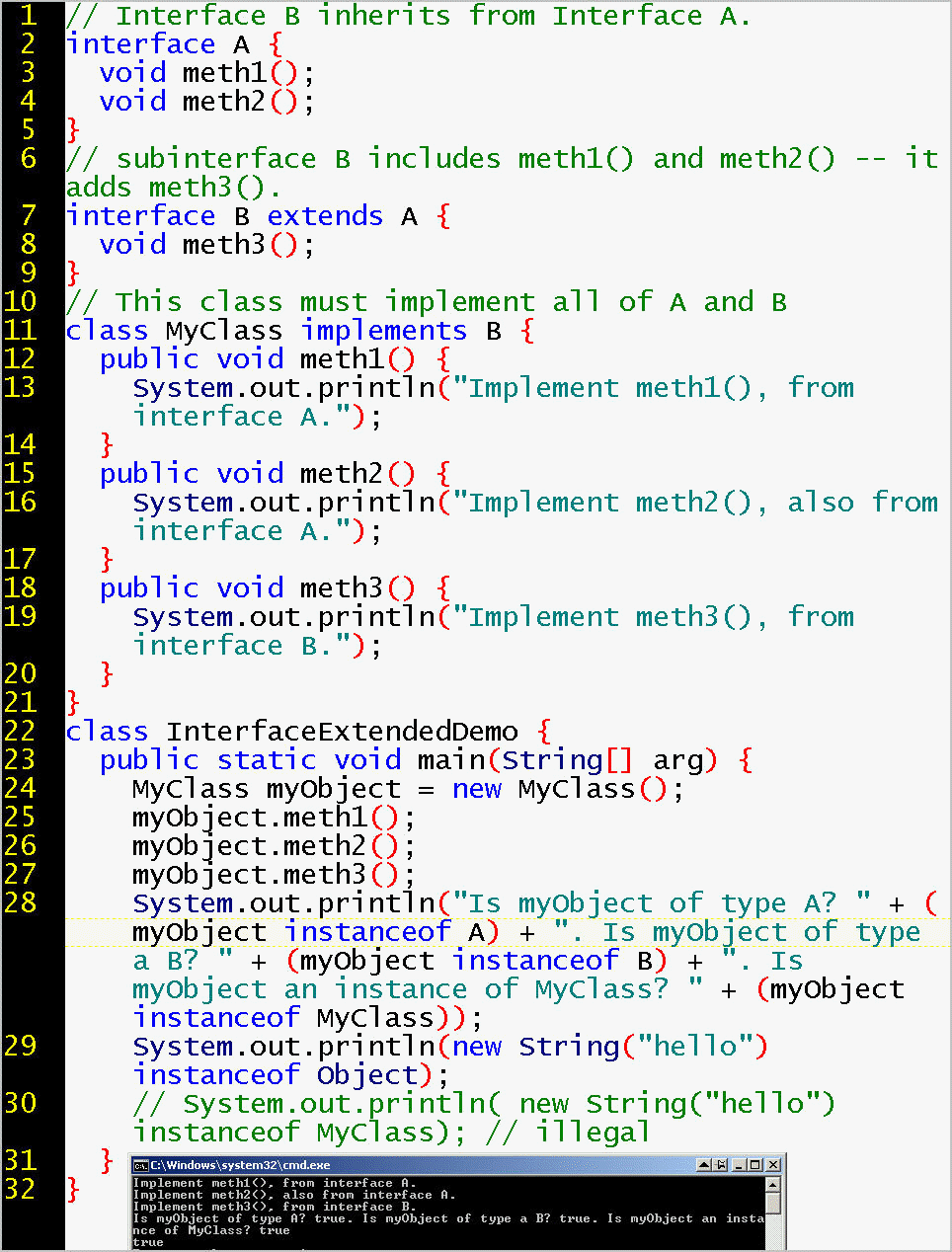Click 'myObject.meth1();' on line 25

click(x=275, y=818)
